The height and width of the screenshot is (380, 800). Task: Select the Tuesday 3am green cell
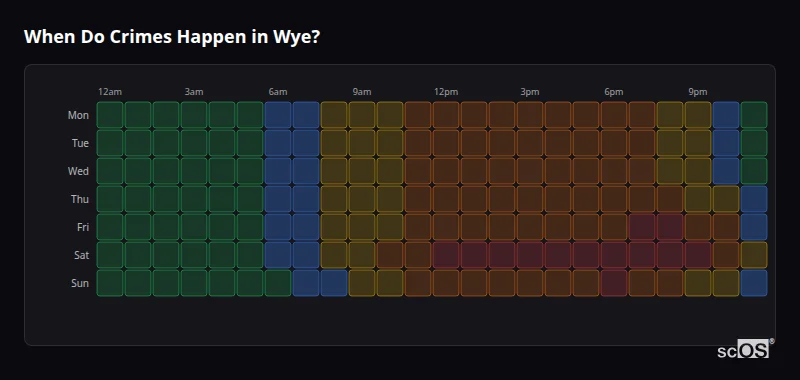point(194,143)
